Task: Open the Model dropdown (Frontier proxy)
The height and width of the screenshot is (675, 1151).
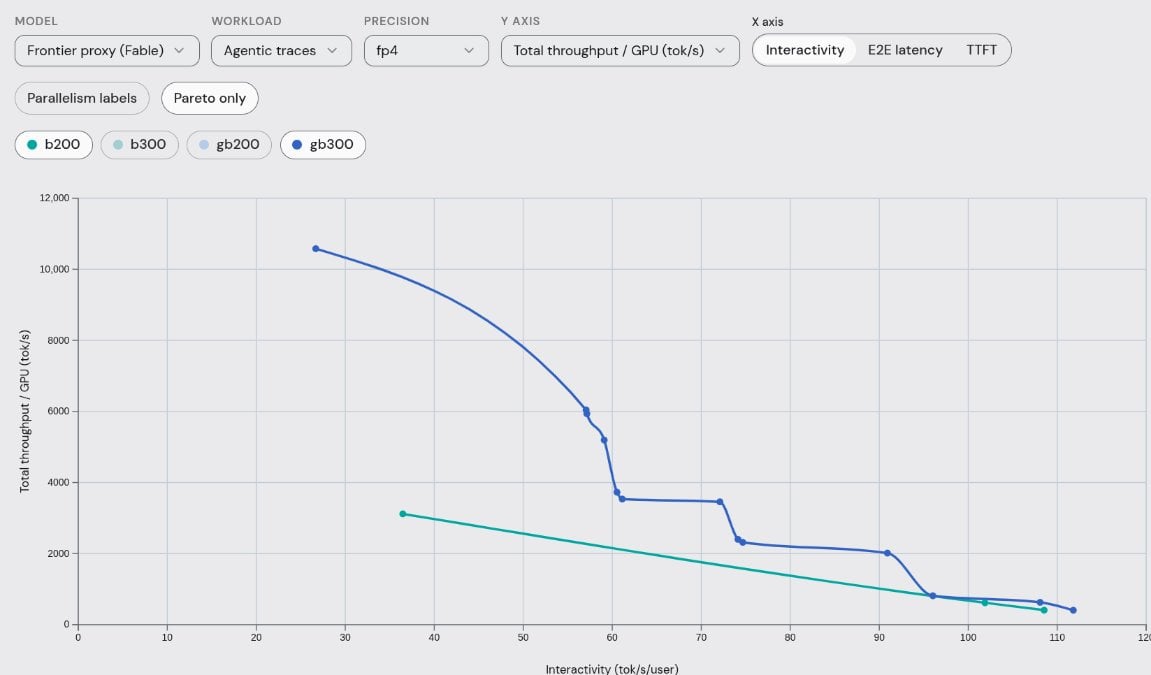Action: tap(107, 51)
